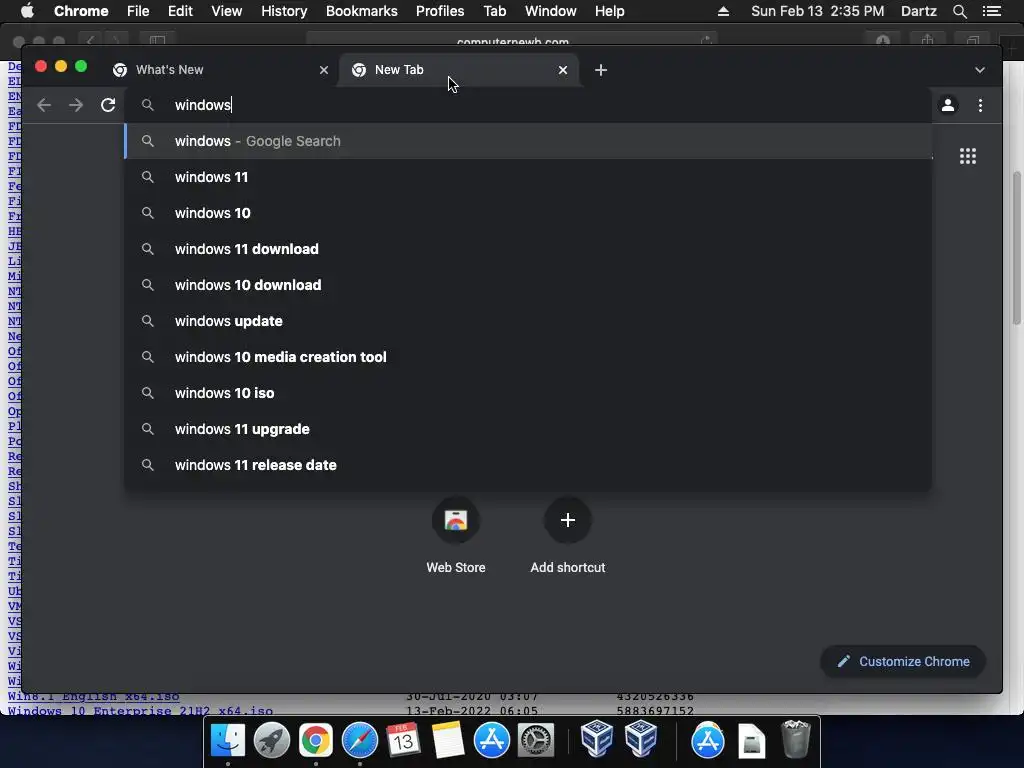Open Safari compass in the Dock
The image size is (1024, 768).
tap(360, 741)
